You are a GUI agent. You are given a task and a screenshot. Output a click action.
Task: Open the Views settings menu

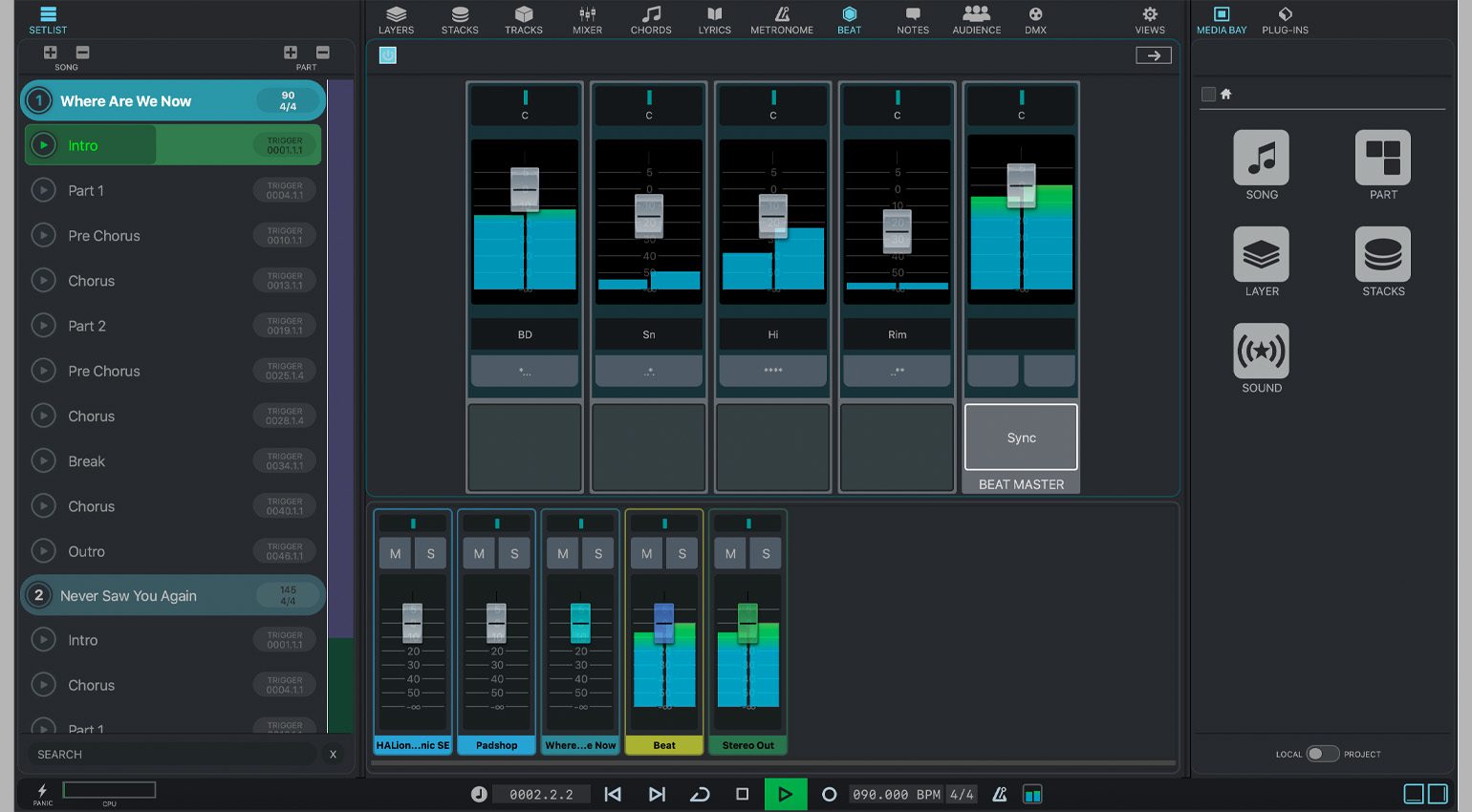click(1150, 19)
